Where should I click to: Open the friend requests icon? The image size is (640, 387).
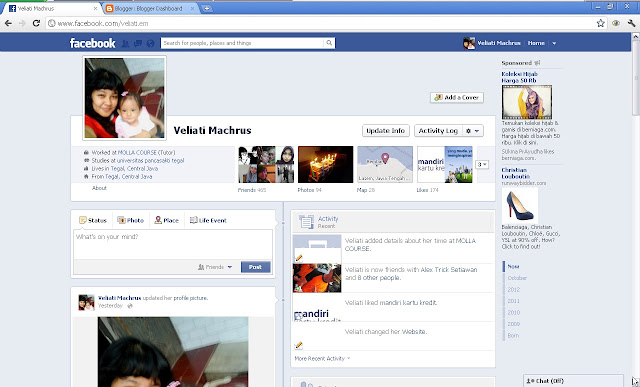click(x=125, y=43)
